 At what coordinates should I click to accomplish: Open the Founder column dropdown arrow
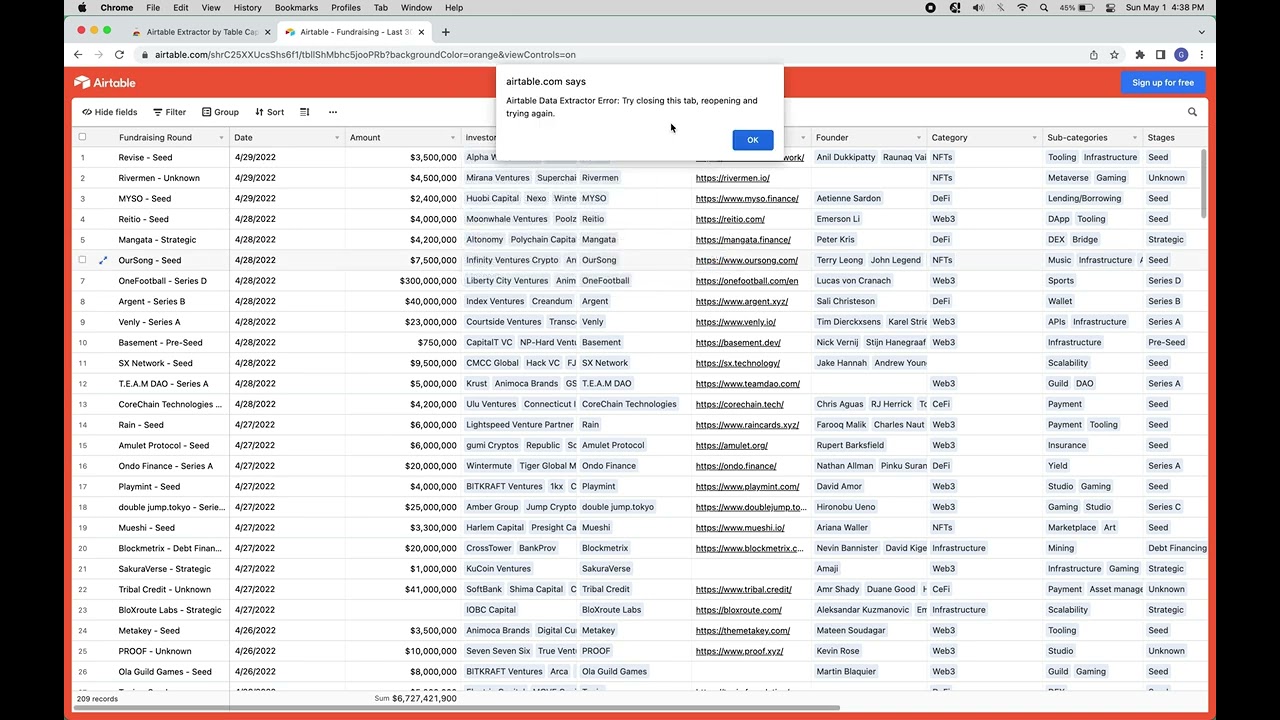pyautogui.click(x=919, y=138)
